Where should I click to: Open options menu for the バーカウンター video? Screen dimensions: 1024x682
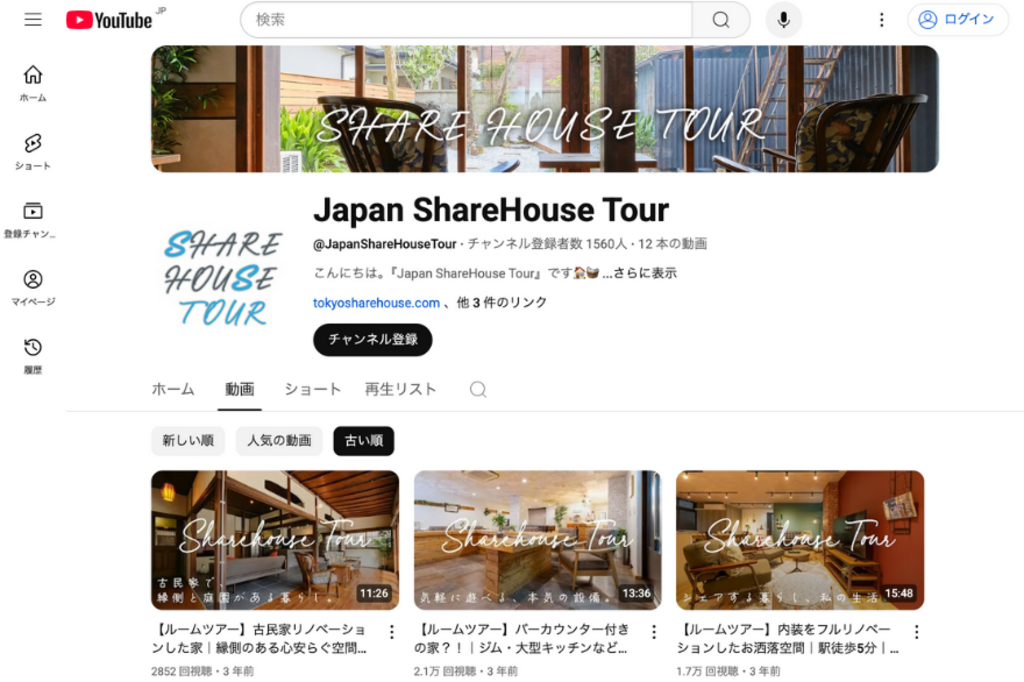click(654, 632)
